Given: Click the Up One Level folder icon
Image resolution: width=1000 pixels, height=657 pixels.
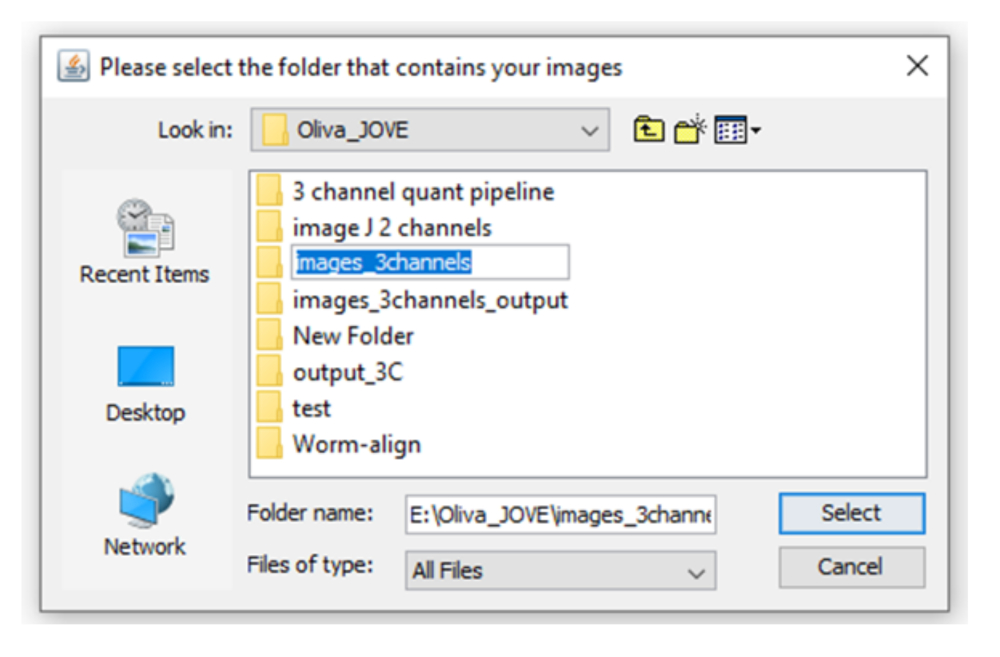Looking at the screenshot, I should pos(649,130).
